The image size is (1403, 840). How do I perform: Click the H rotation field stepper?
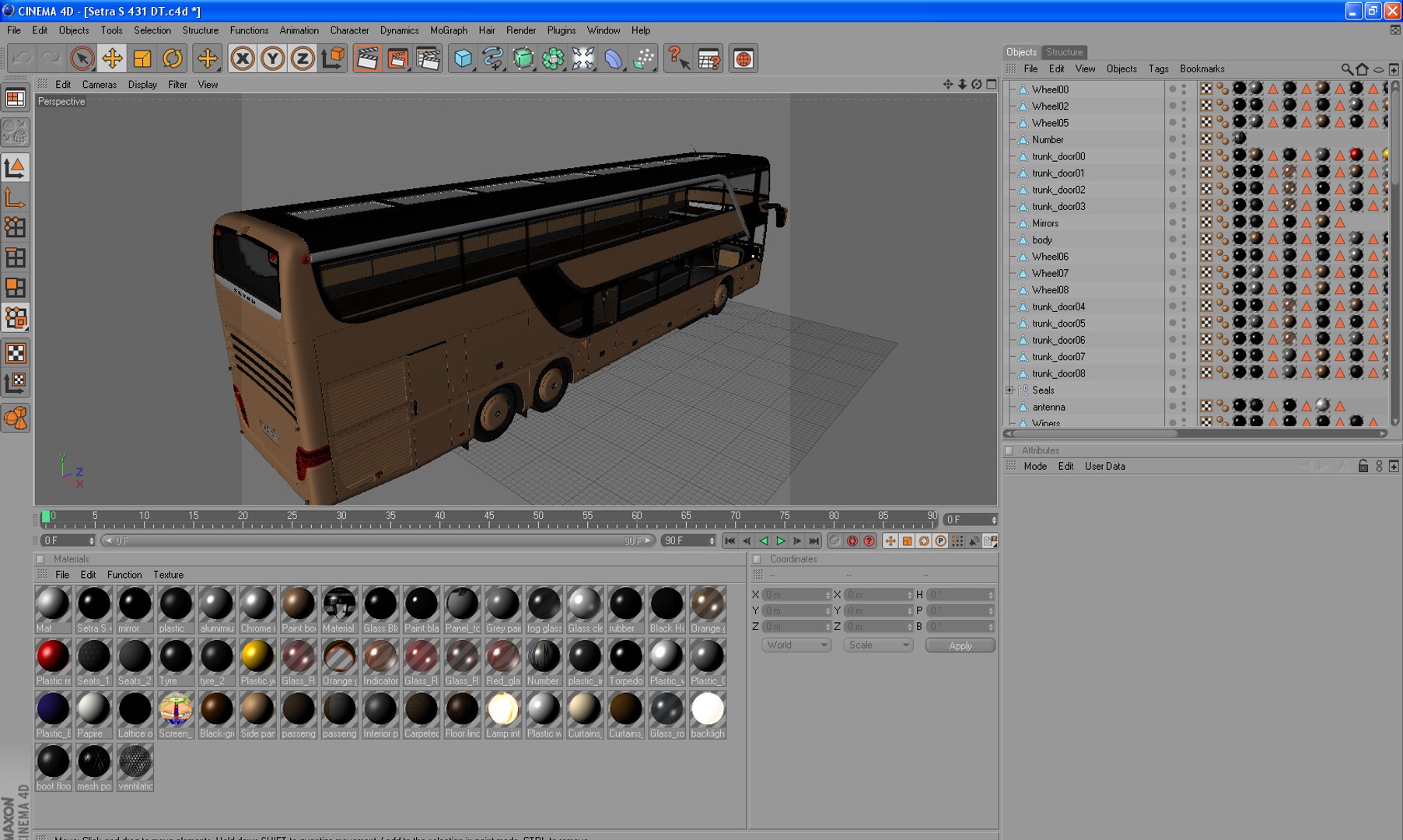click(990, 594)
